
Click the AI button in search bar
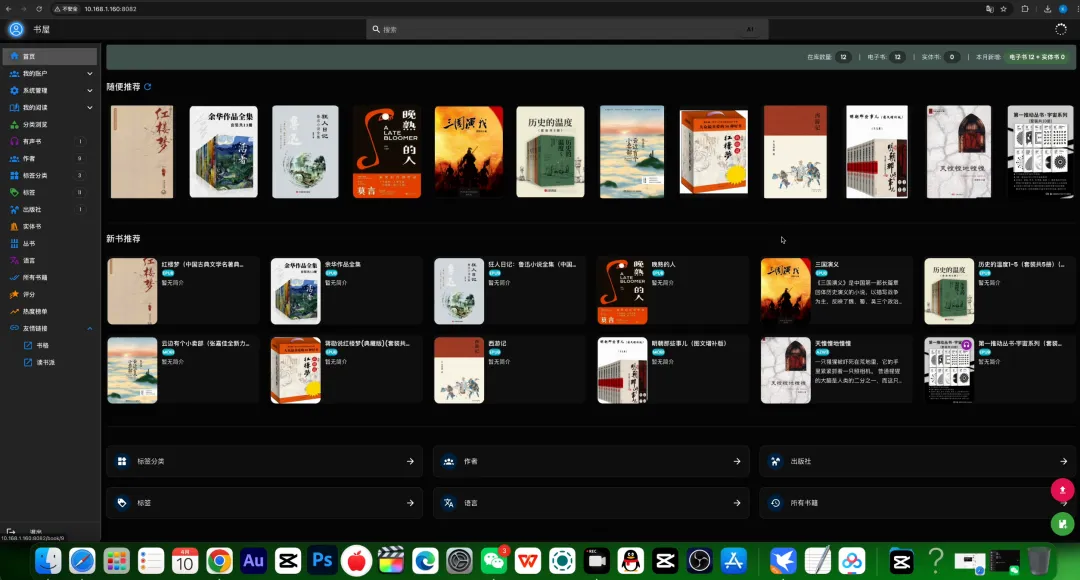click(750, 29)
